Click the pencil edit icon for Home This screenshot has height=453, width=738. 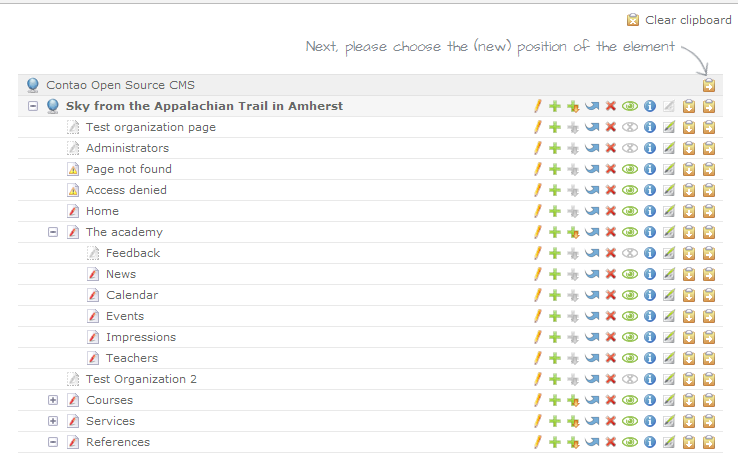537,211
